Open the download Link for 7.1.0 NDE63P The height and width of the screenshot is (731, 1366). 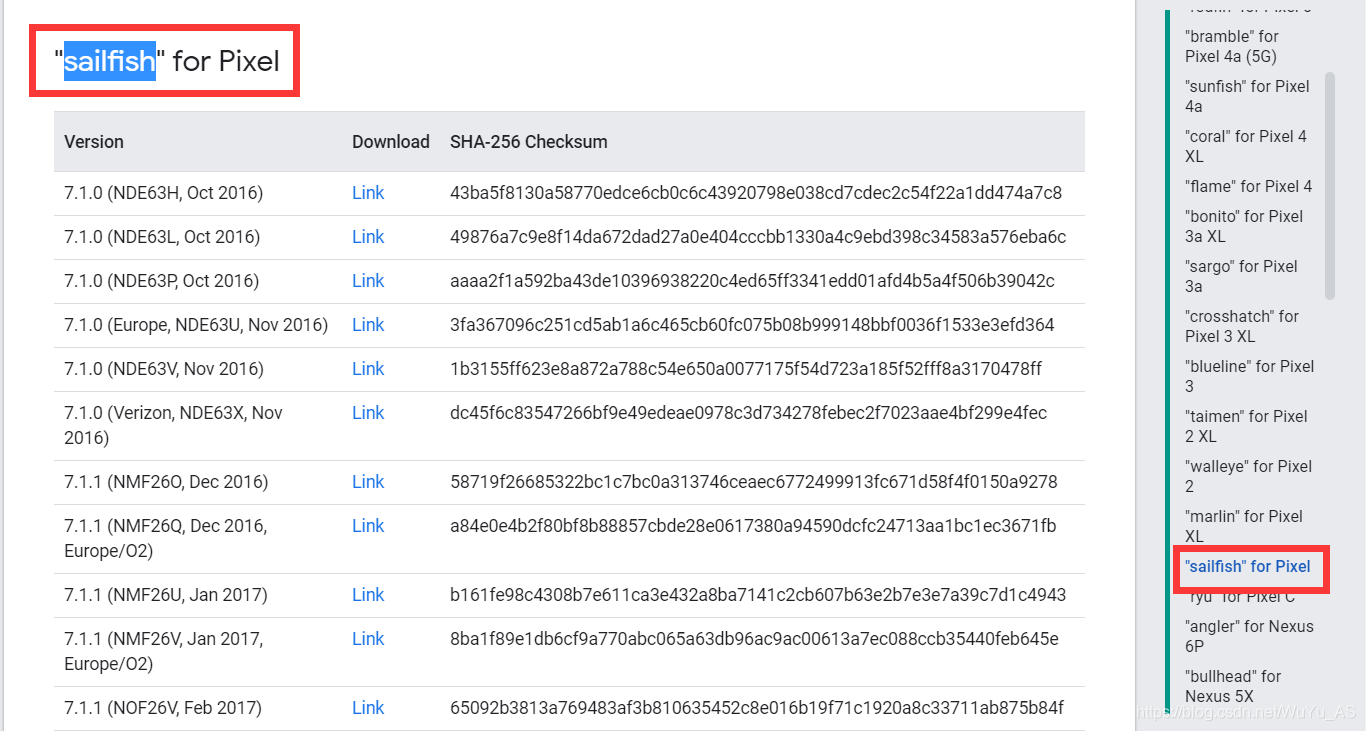click(x=368, y=281)
